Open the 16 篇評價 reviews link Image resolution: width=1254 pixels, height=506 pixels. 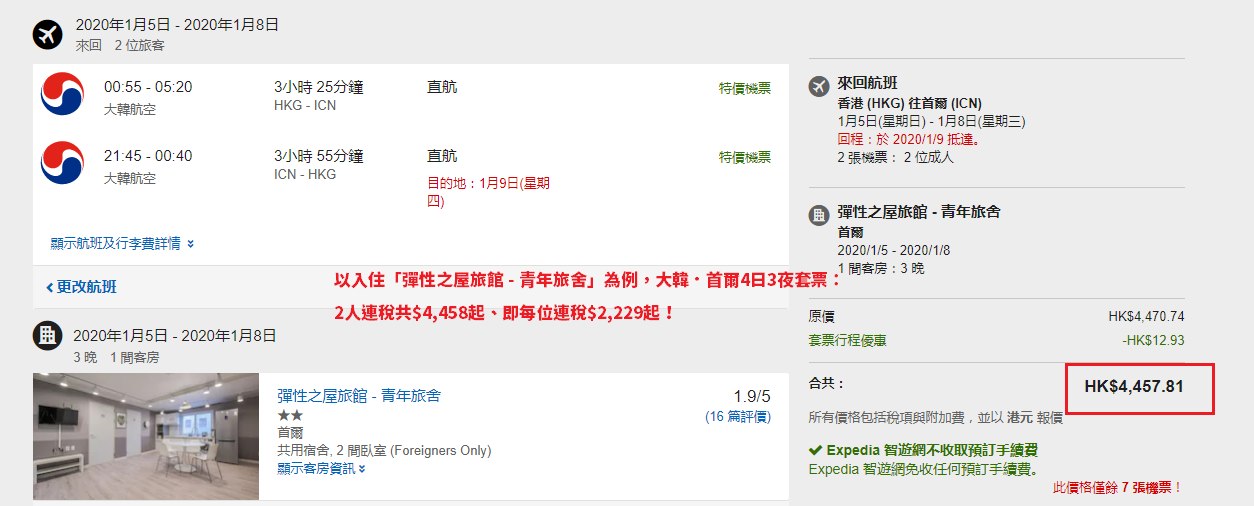point(738,416)
